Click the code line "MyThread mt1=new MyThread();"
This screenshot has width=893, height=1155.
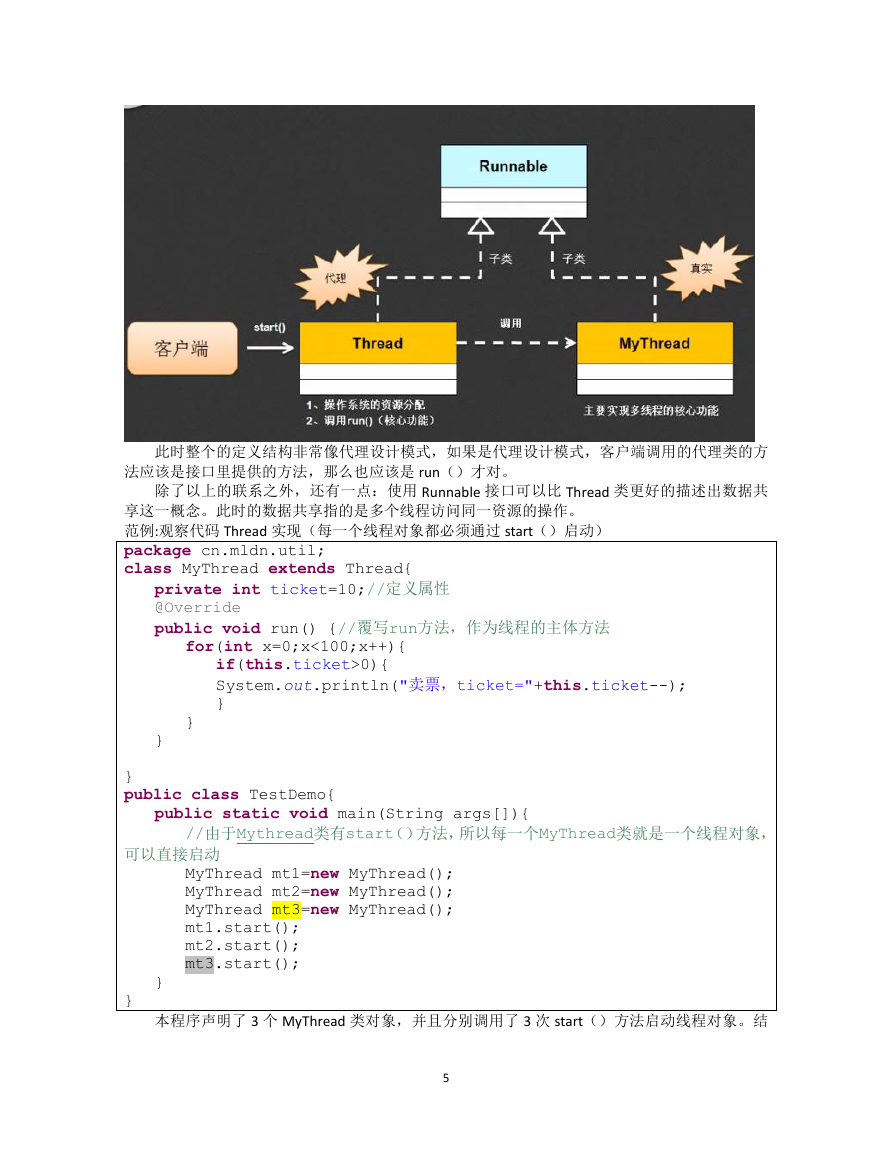pyautogui.click(x=319, y=874)
